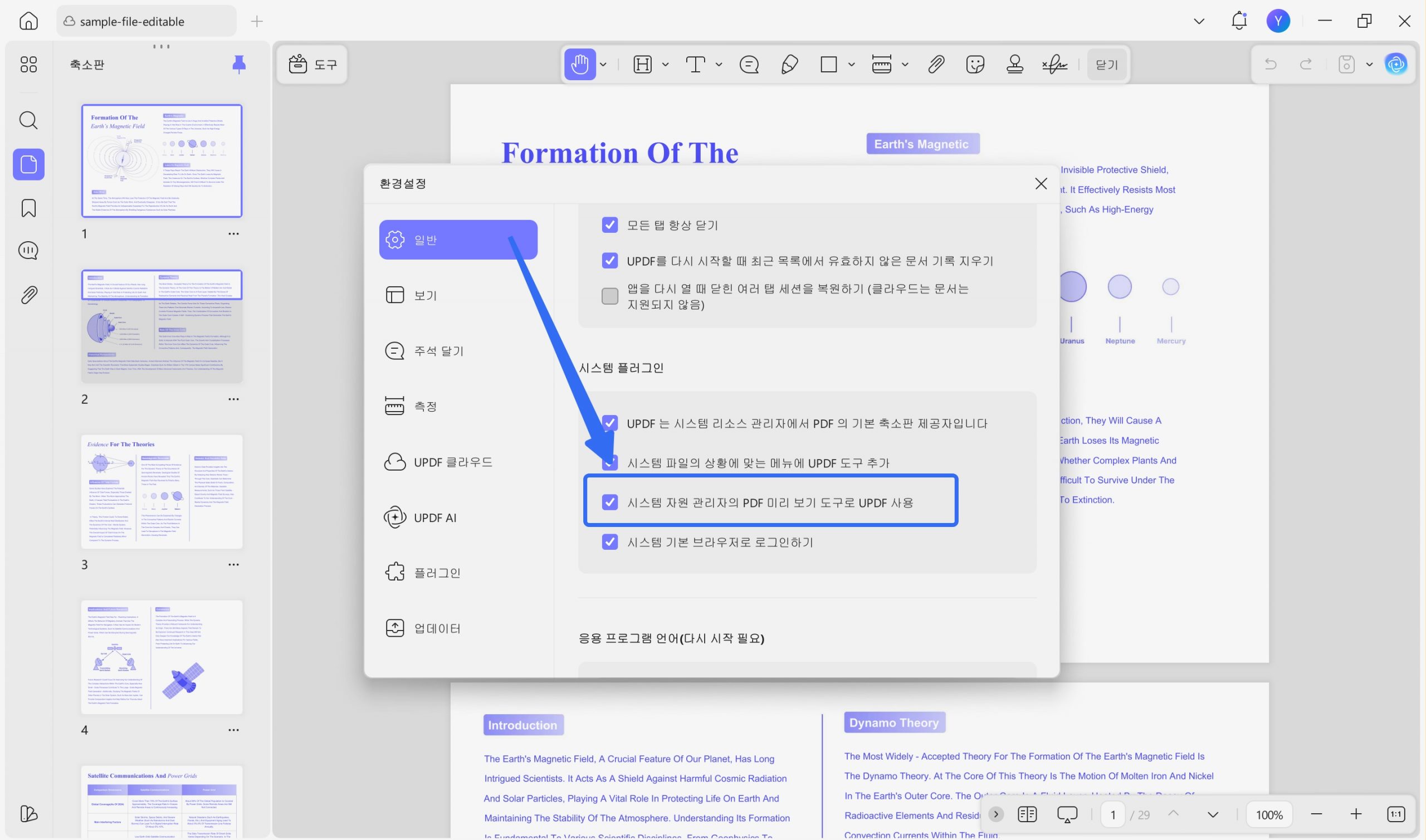This screenshot has height=840, width=1426.
Task: Click the fit actual size 1:1 icon
Action: pyautogui.click(x=1396, y=814)
